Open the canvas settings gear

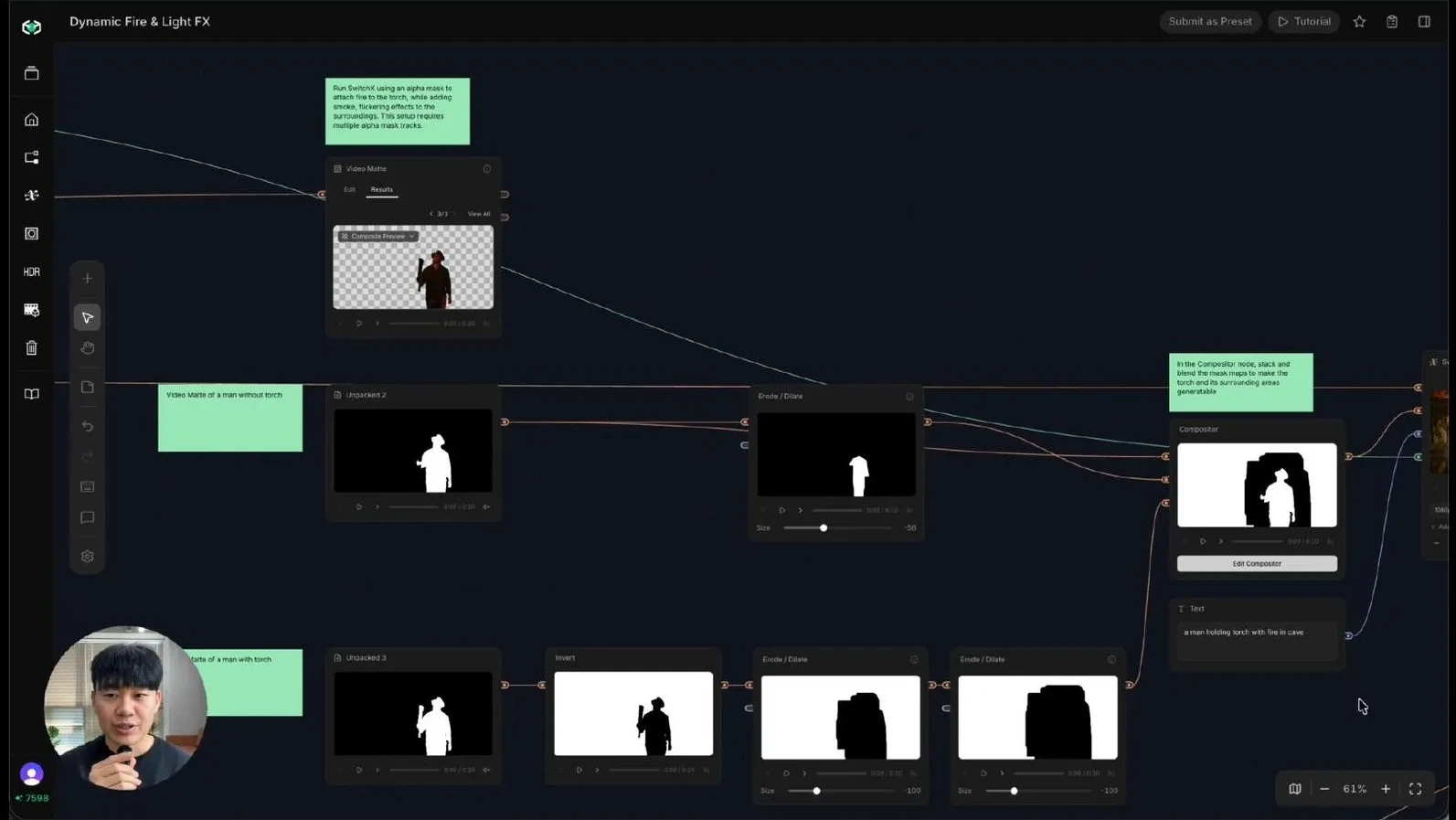[88, 557]
